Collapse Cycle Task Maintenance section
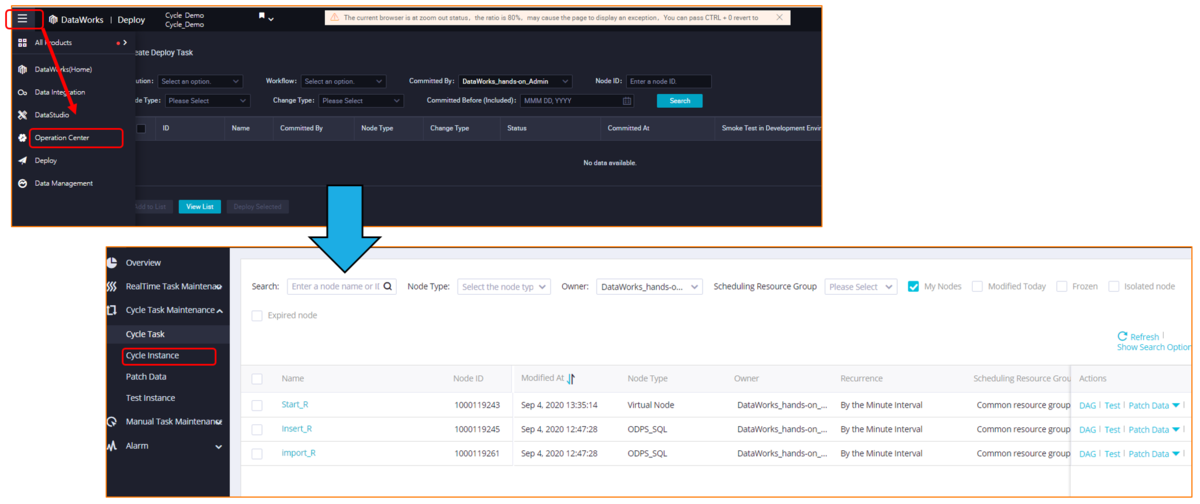Viewport: 1200px width, 504px height. [219, 311]
